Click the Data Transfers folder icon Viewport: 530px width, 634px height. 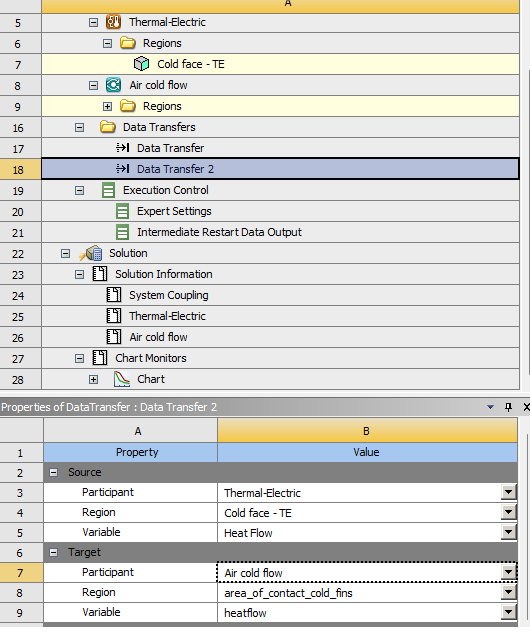tap(108, 127)
